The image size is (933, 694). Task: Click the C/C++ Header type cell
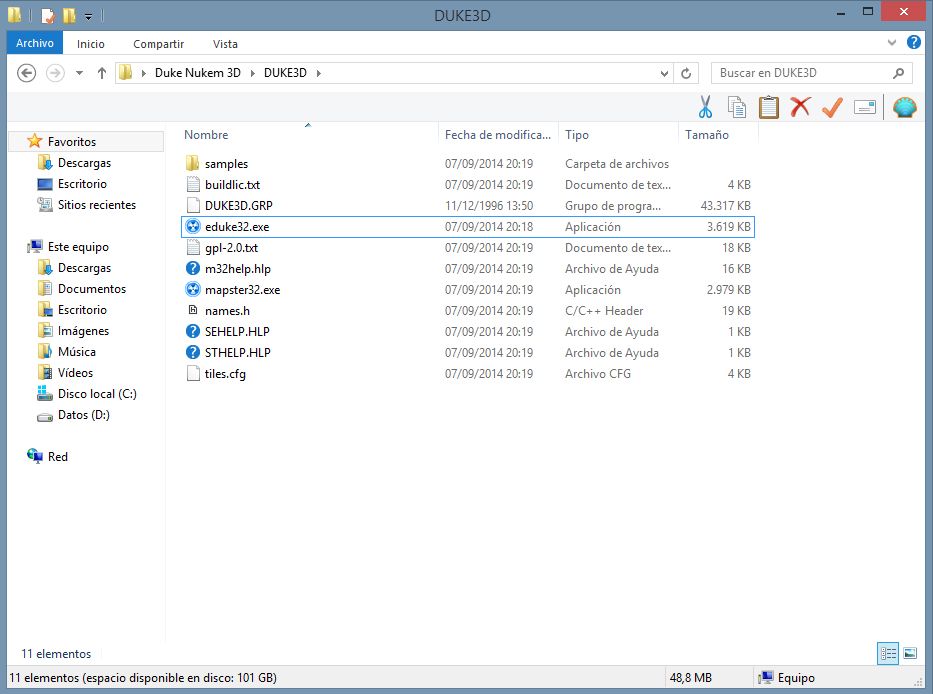[604, 311]
